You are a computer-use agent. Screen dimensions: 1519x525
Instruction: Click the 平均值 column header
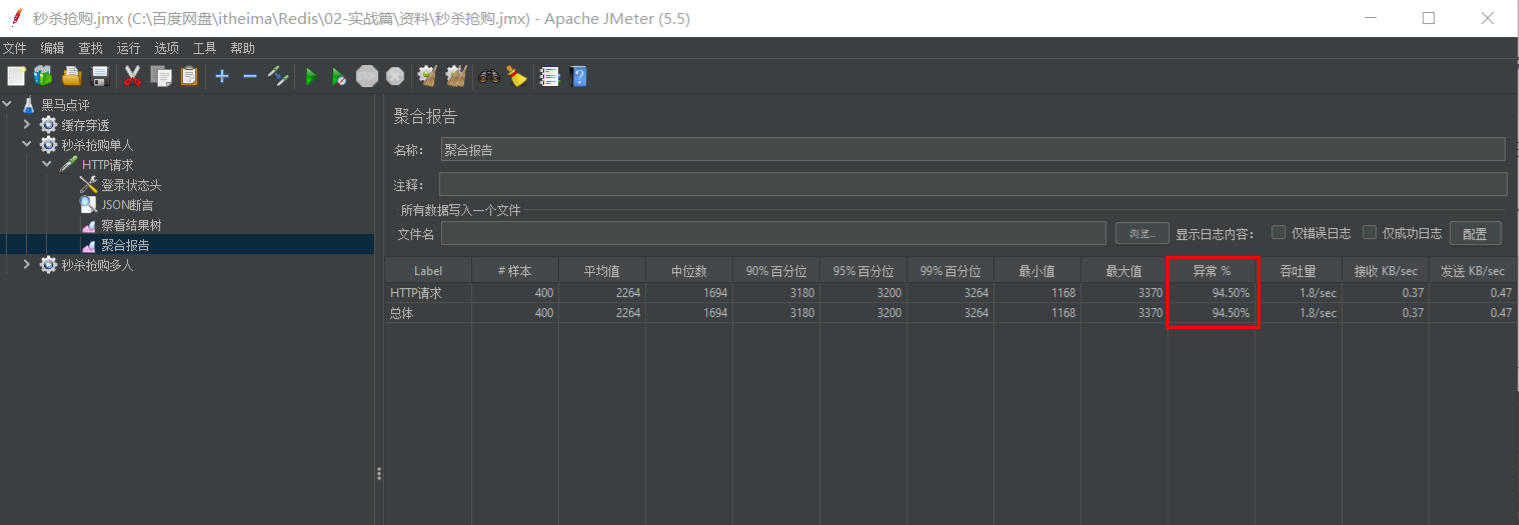[602, 271]
